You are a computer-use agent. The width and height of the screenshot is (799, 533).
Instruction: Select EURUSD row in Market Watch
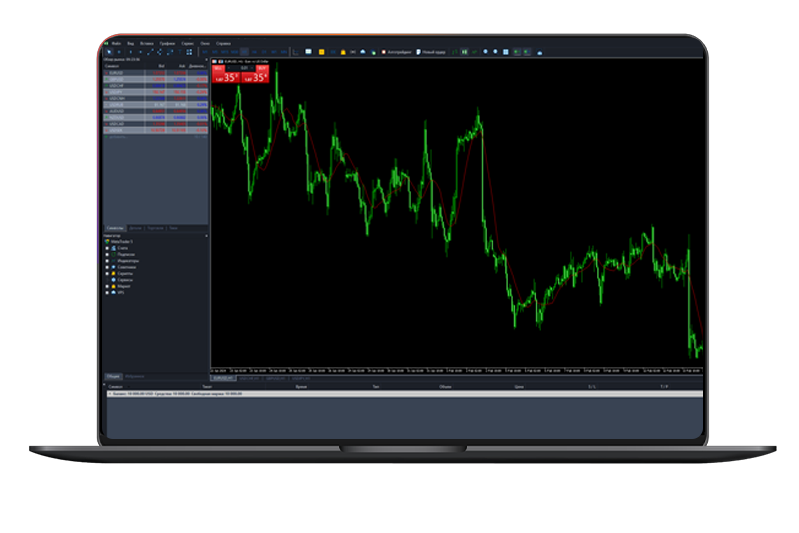click(116, 73)
